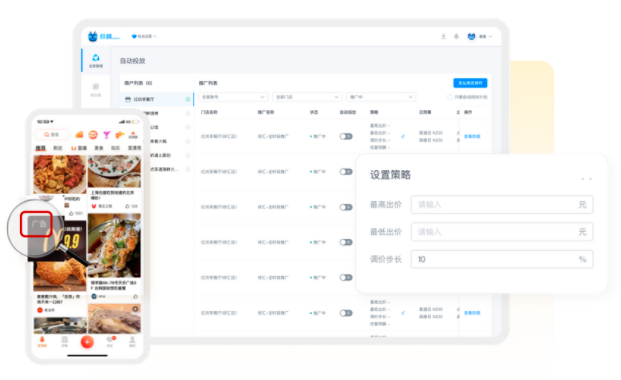
Task: Tap the cocktail glass icon on phone
Action: click(x=107, y=135)
